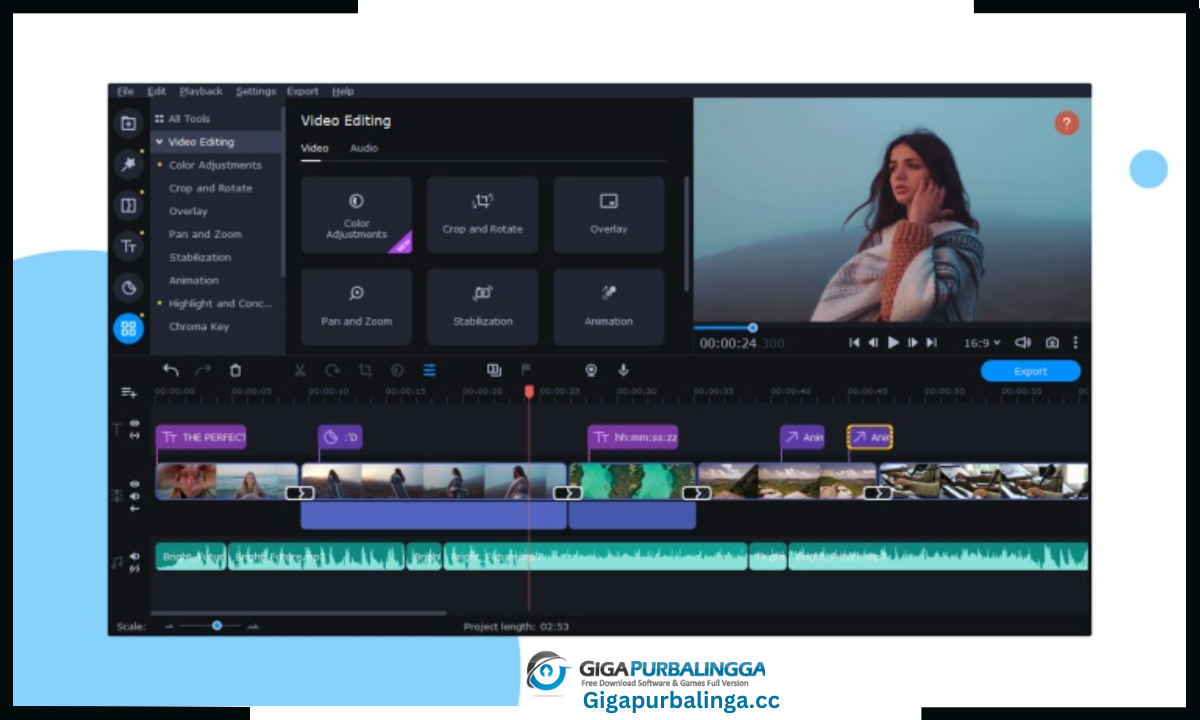Toggle the link icon on the audio track
Image resolution: width=1200 pixels, height=720 pixels.
135,568
